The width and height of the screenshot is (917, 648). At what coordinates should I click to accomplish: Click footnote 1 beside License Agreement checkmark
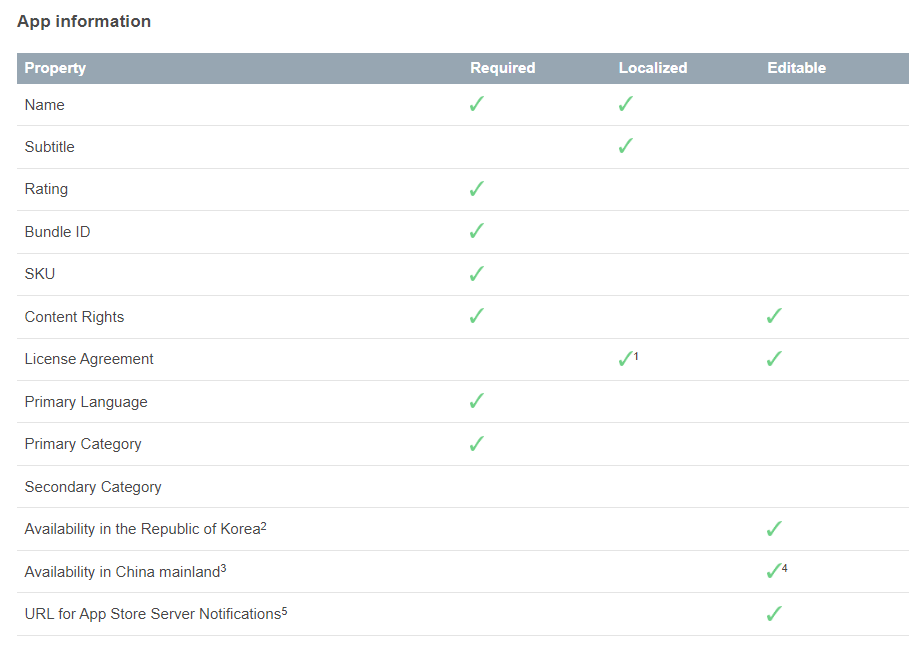point(636,355)
